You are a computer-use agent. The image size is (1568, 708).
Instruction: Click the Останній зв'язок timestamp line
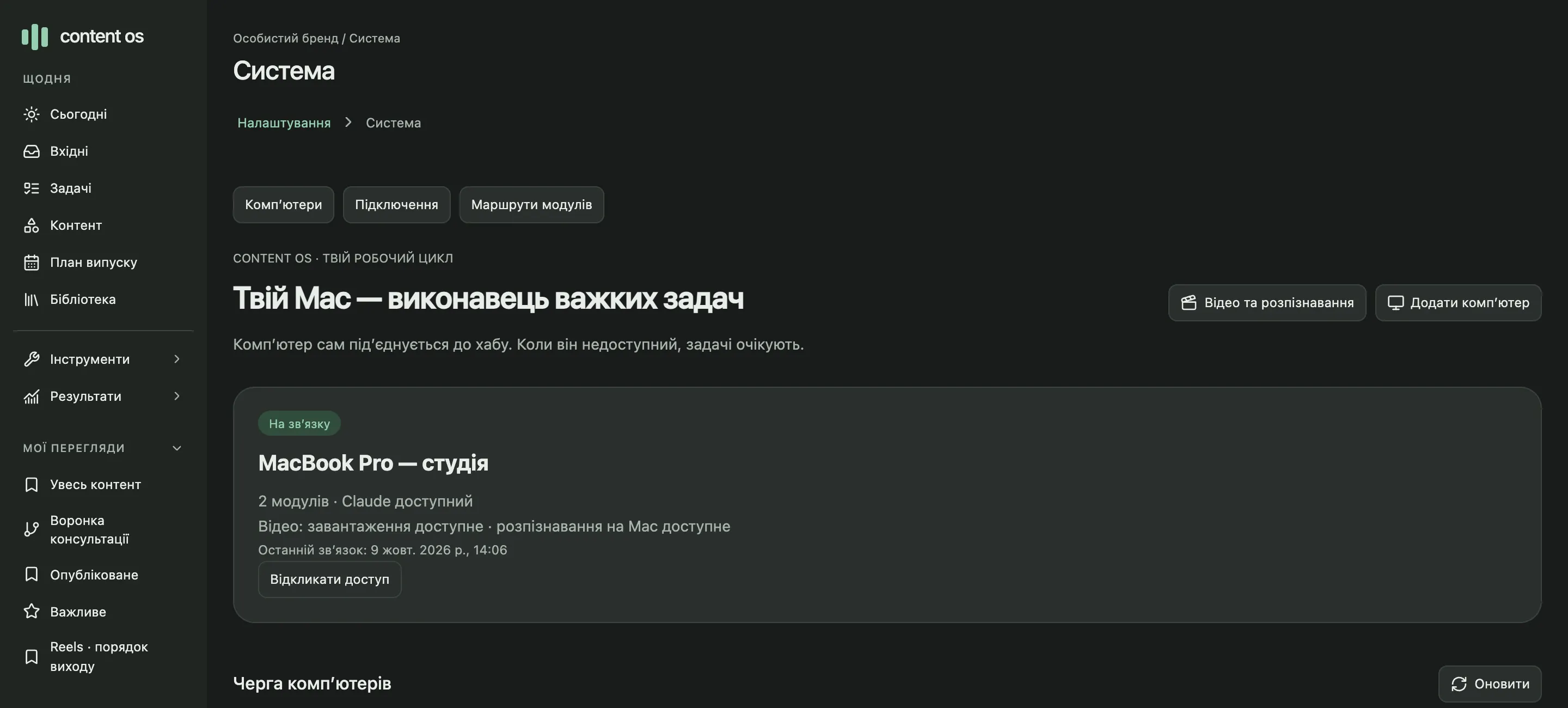(x=382, y=550)
